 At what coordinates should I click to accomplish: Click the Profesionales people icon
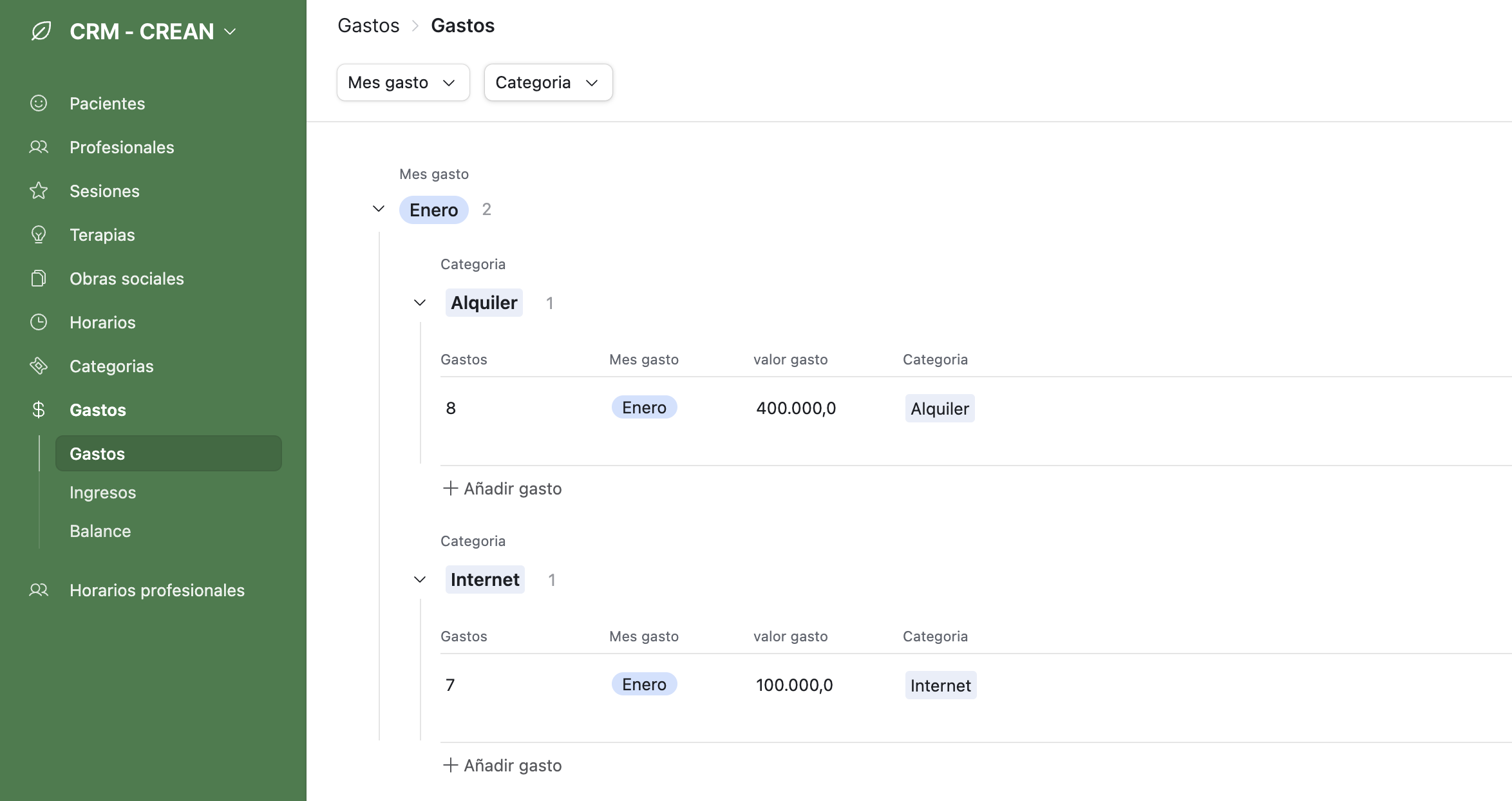pos(39,147)
